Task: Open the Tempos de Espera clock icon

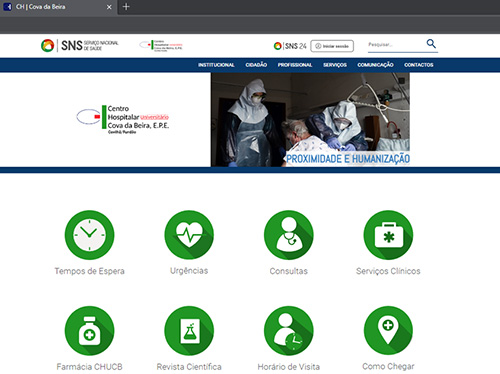Action: [x=89, y=235]
